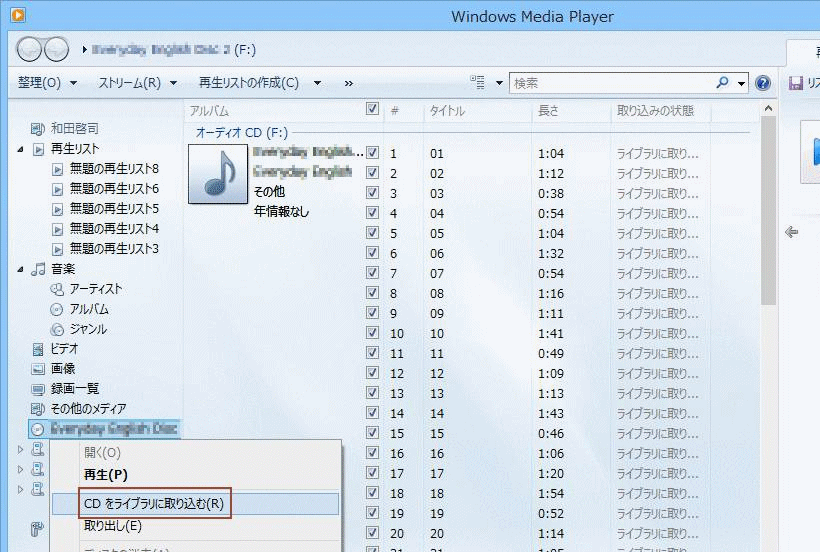Viewport: 820px width, 552px height.
Task: Click the 画像 pictures icon
Action: [38, 369]
